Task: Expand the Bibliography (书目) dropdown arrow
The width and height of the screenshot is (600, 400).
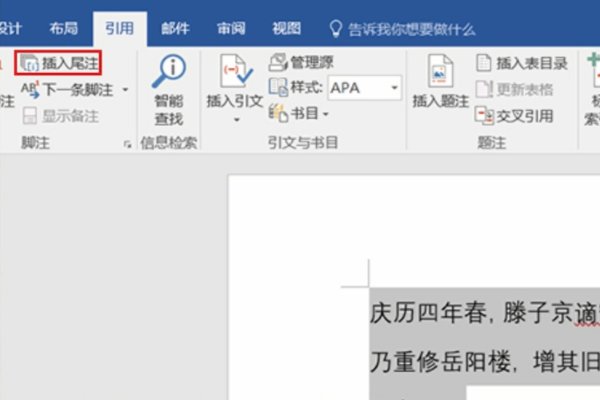Action: click(326, 114)
